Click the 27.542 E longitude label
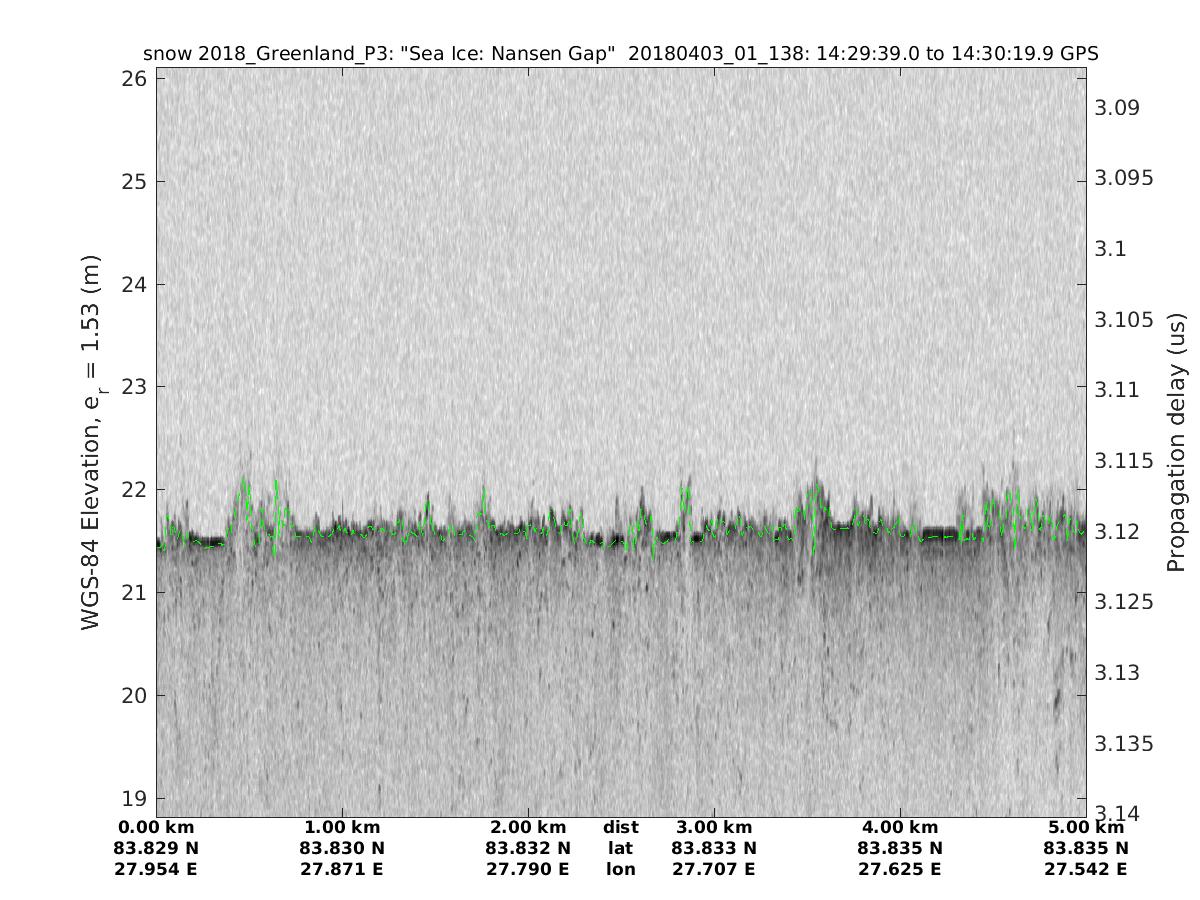This screenshot has width=1200, height=900. click(1086, 869)
